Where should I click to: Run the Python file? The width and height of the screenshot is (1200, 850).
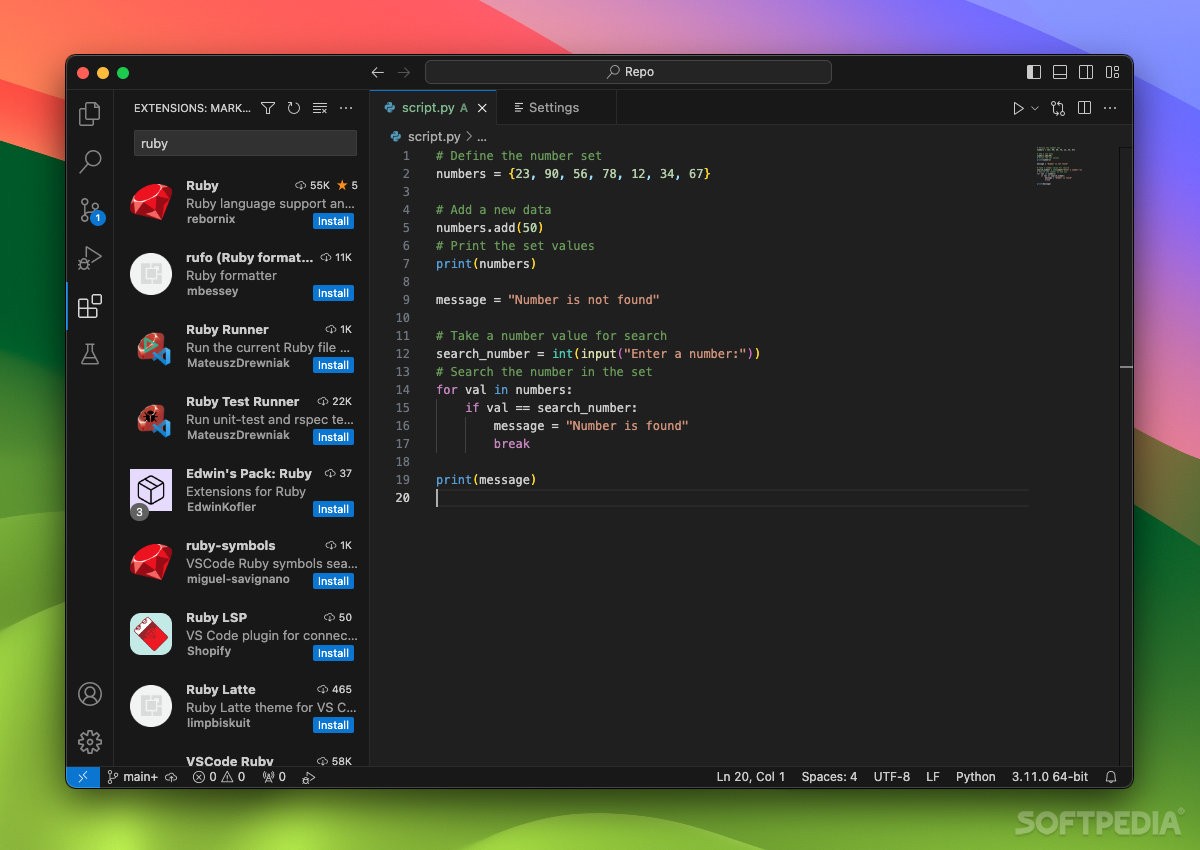pos(1018,108)
